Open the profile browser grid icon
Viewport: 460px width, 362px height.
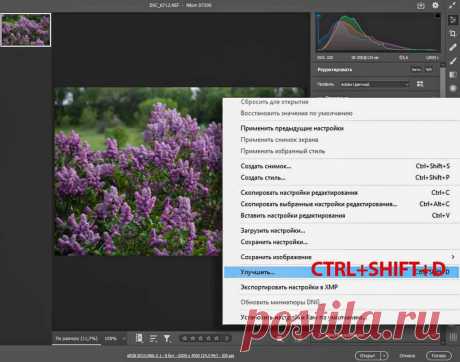click(420, 84)
